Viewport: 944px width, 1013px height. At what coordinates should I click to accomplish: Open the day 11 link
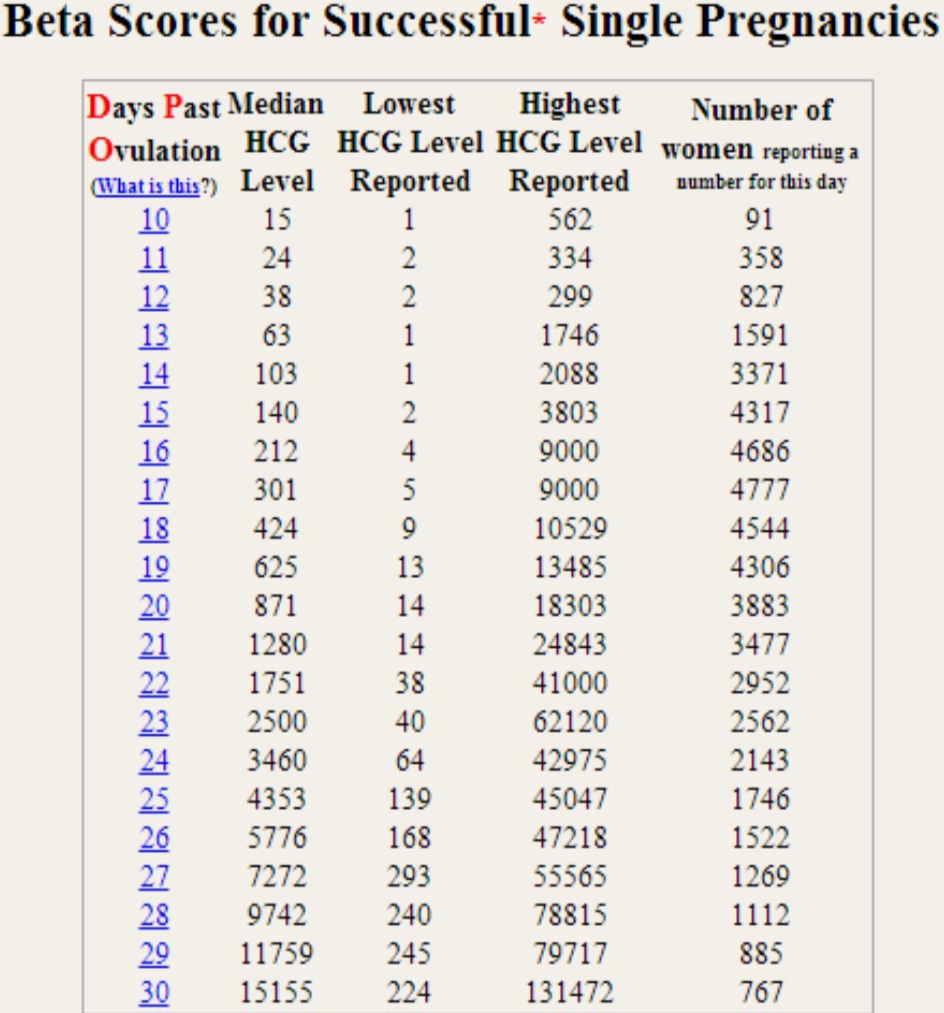154,259
